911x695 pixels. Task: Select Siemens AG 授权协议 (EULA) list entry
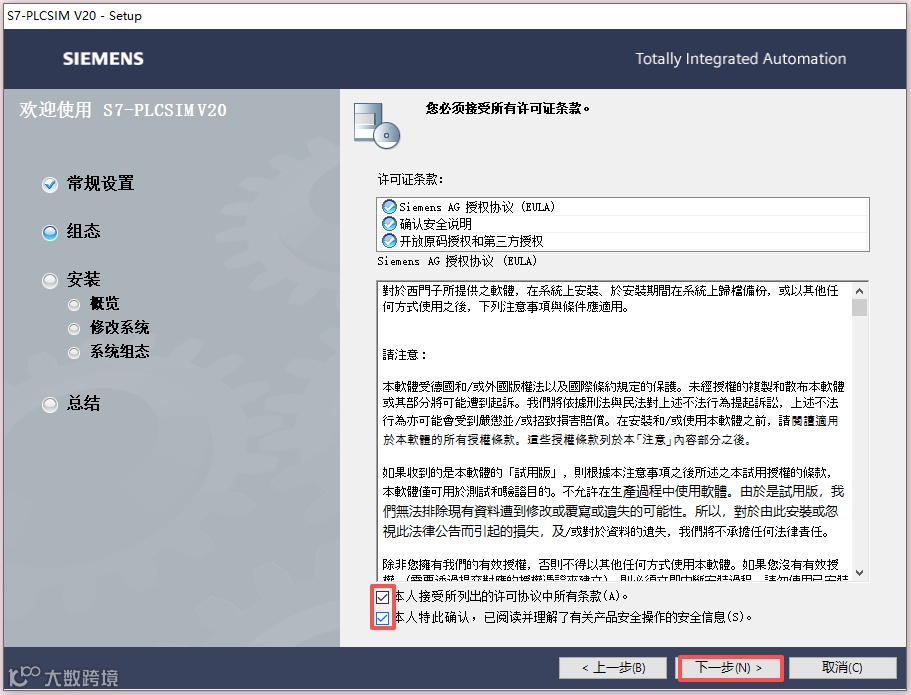(623, 207)
